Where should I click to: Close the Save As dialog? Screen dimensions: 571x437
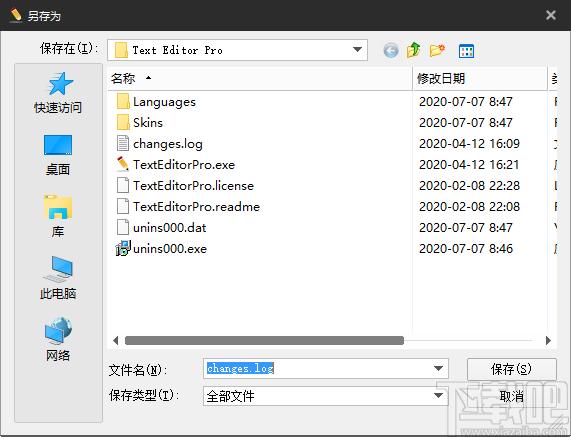(551, 15)
